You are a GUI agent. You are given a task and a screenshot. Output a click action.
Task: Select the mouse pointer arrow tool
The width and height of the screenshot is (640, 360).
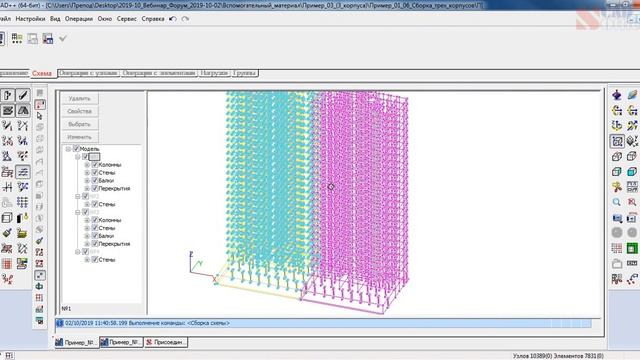[x=40, y=116]
